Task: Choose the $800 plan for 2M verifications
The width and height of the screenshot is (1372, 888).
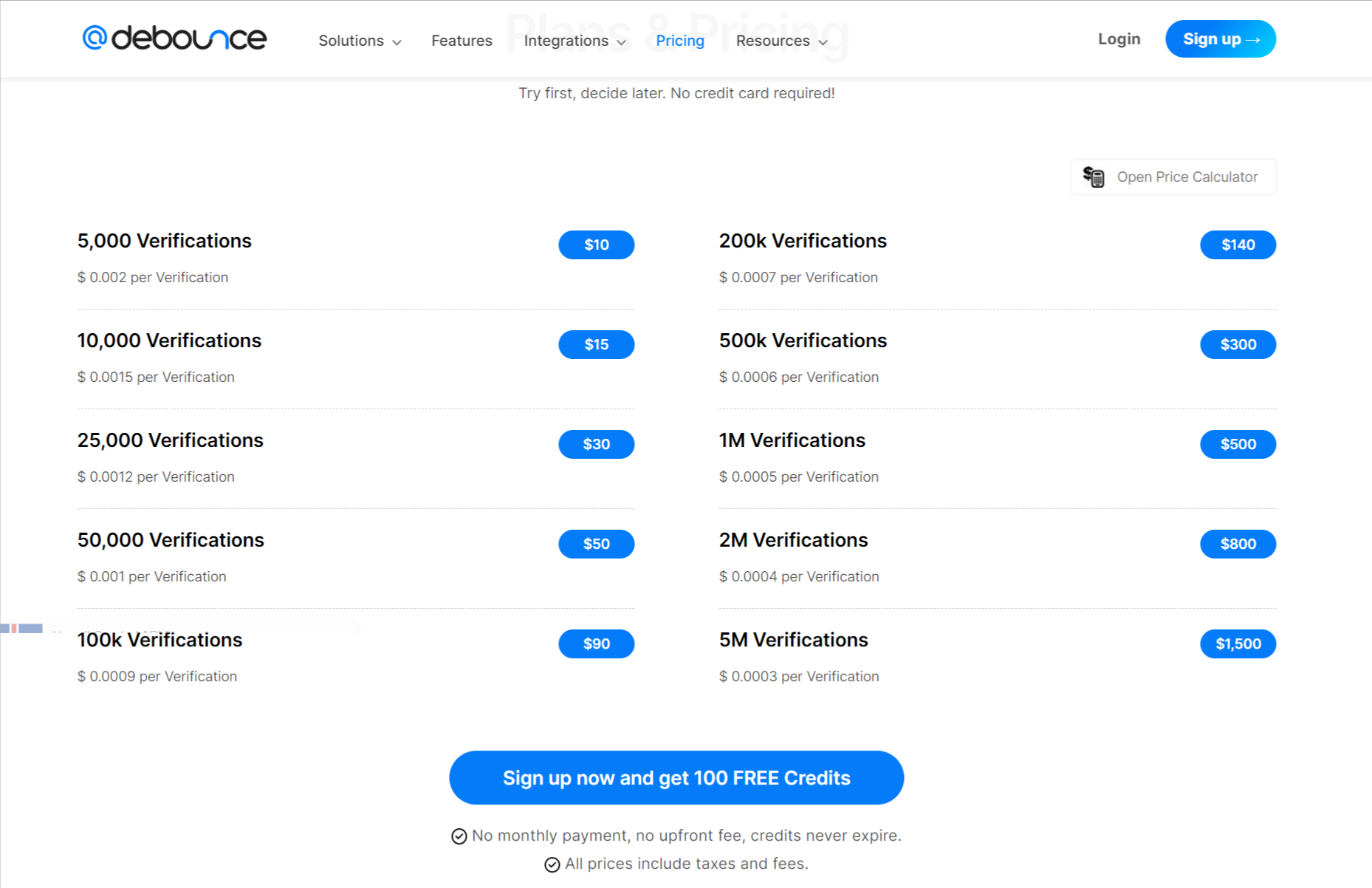Action: point(1238,544)
